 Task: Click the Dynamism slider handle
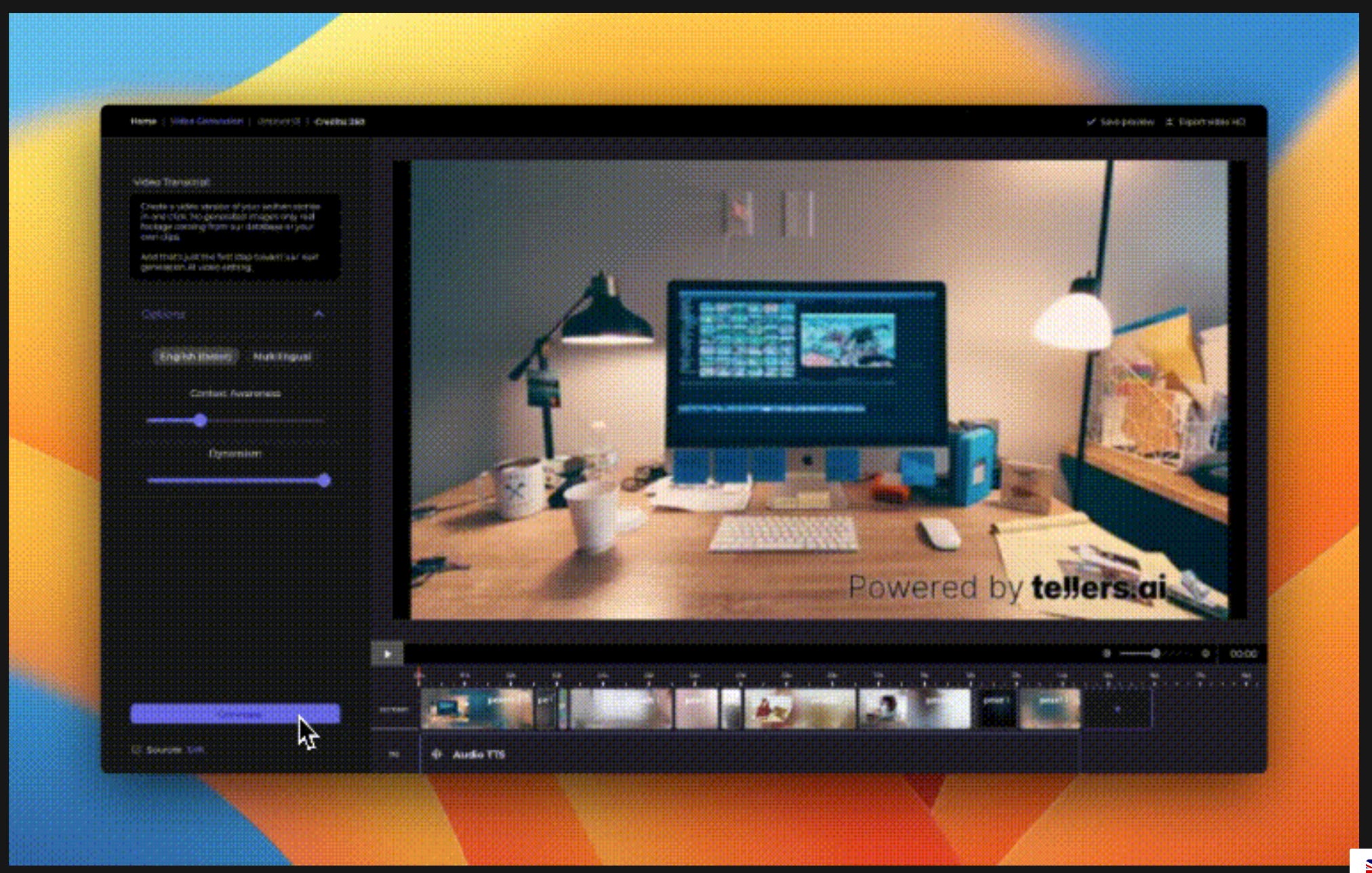pos(324,481)
